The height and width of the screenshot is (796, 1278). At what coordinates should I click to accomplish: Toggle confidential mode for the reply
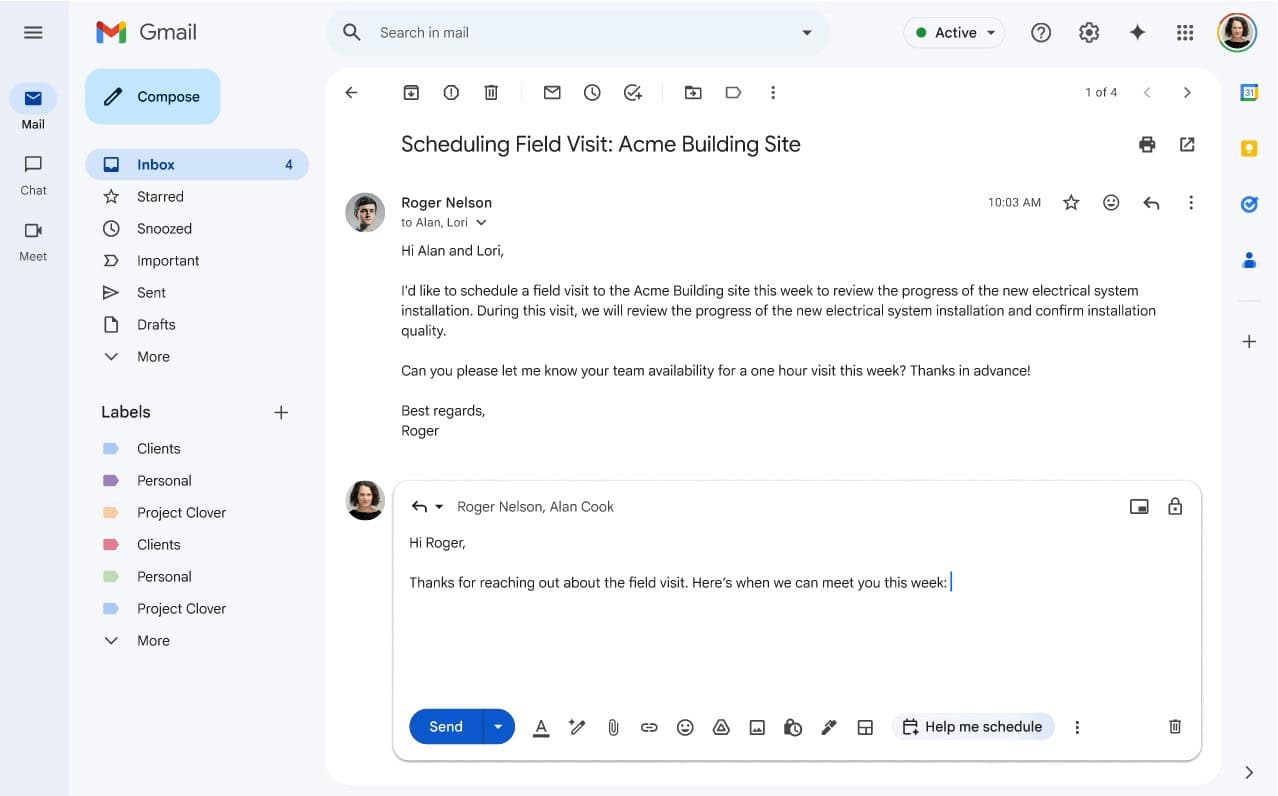point(793,727)
